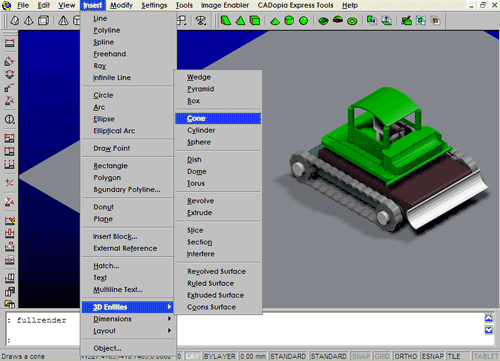Open the Image Enabler menu
The image size is (500, 361).
225,5
